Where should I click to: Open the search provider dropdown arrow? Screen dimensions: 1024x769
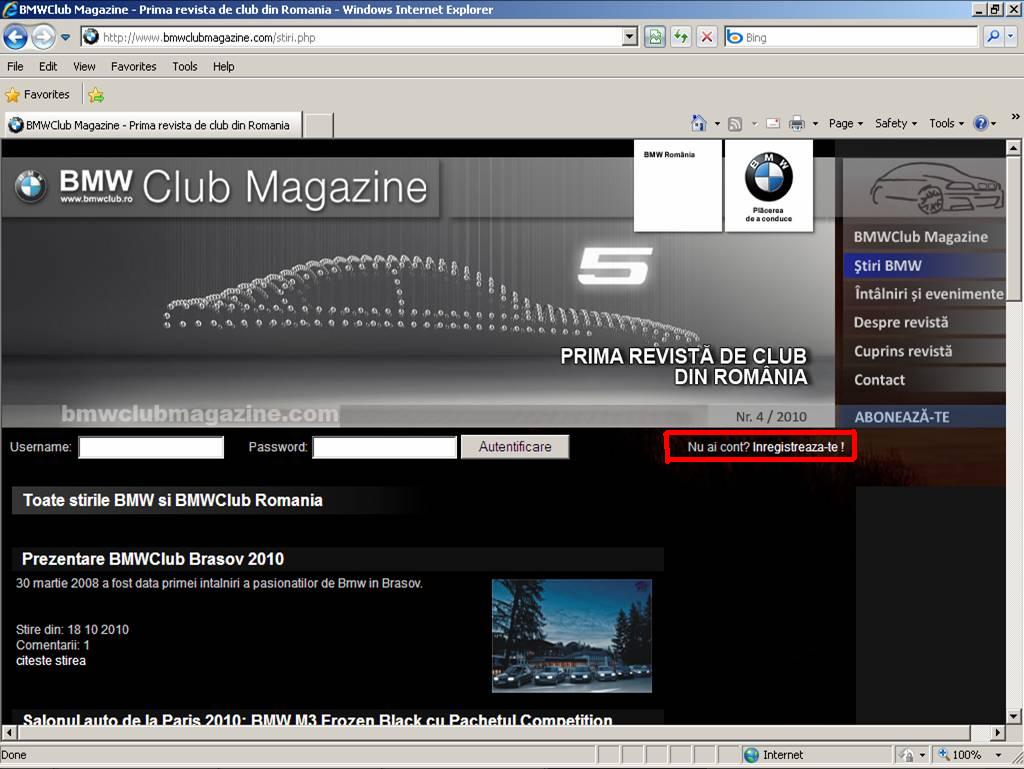(x=1010, y=37)
